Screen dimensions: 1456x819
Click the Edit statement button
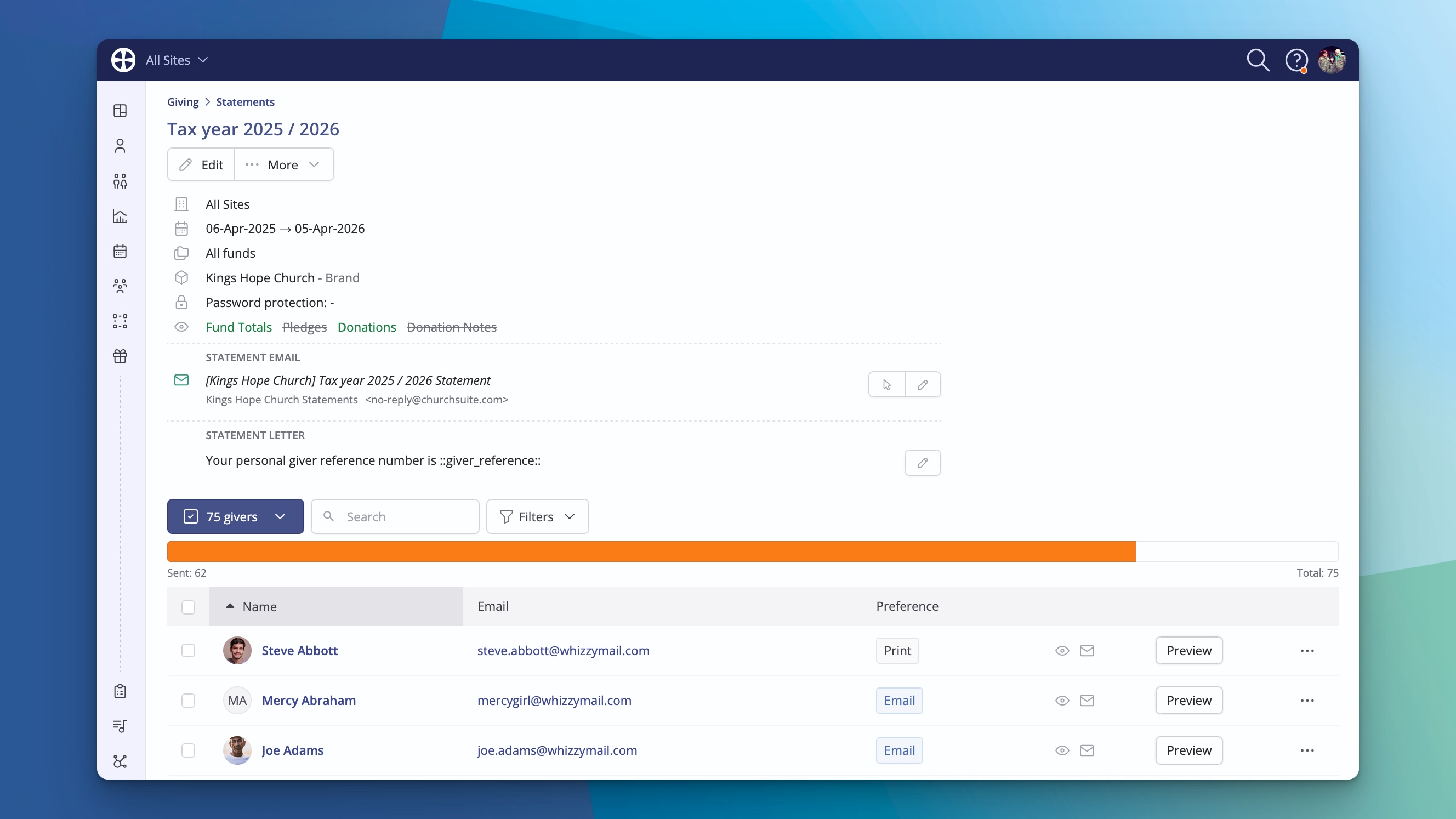pos(201,164)
